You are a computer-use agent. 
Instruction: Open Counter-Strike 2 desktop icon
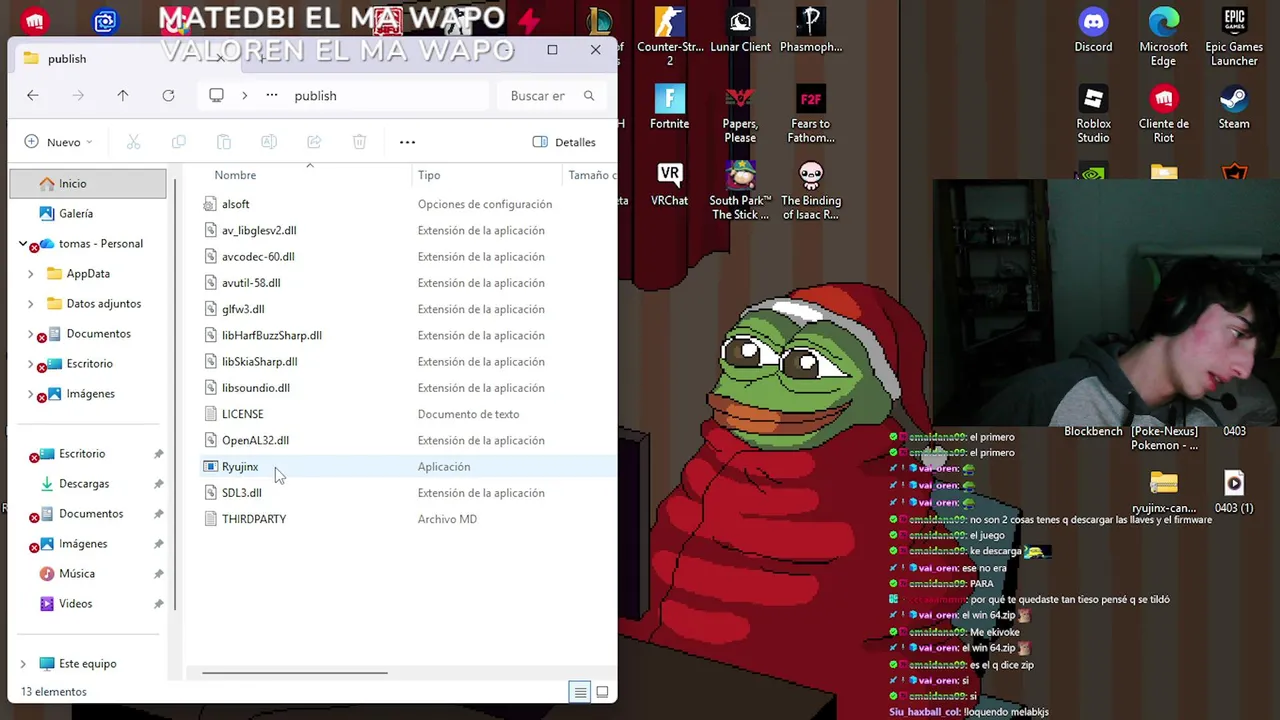click(x=669, y=37)
